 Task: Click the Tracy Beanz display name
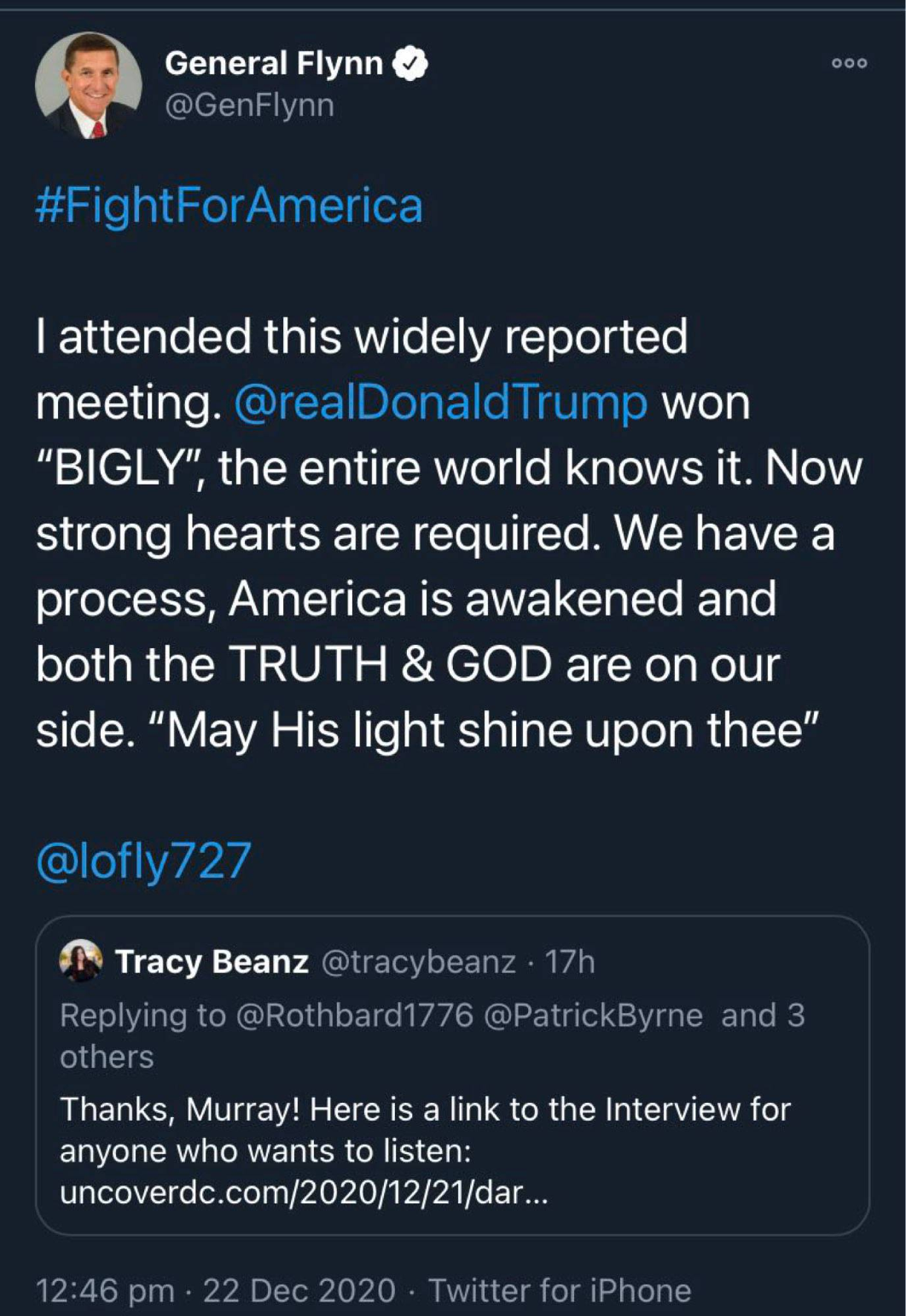pos(212,961)
